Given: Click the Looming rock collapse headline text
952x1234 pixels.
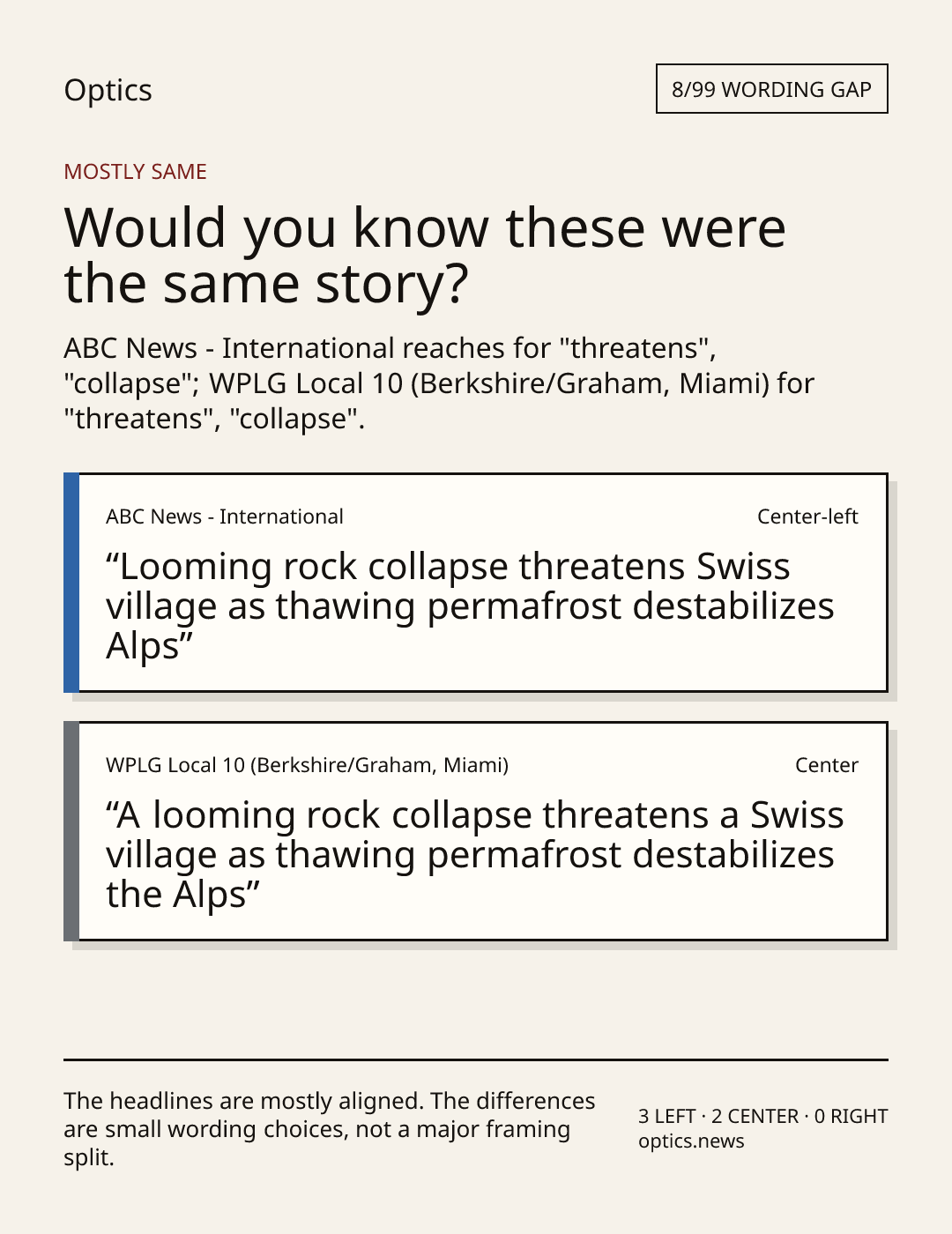Looking at the screenshot, I should (x=470, y=606).
